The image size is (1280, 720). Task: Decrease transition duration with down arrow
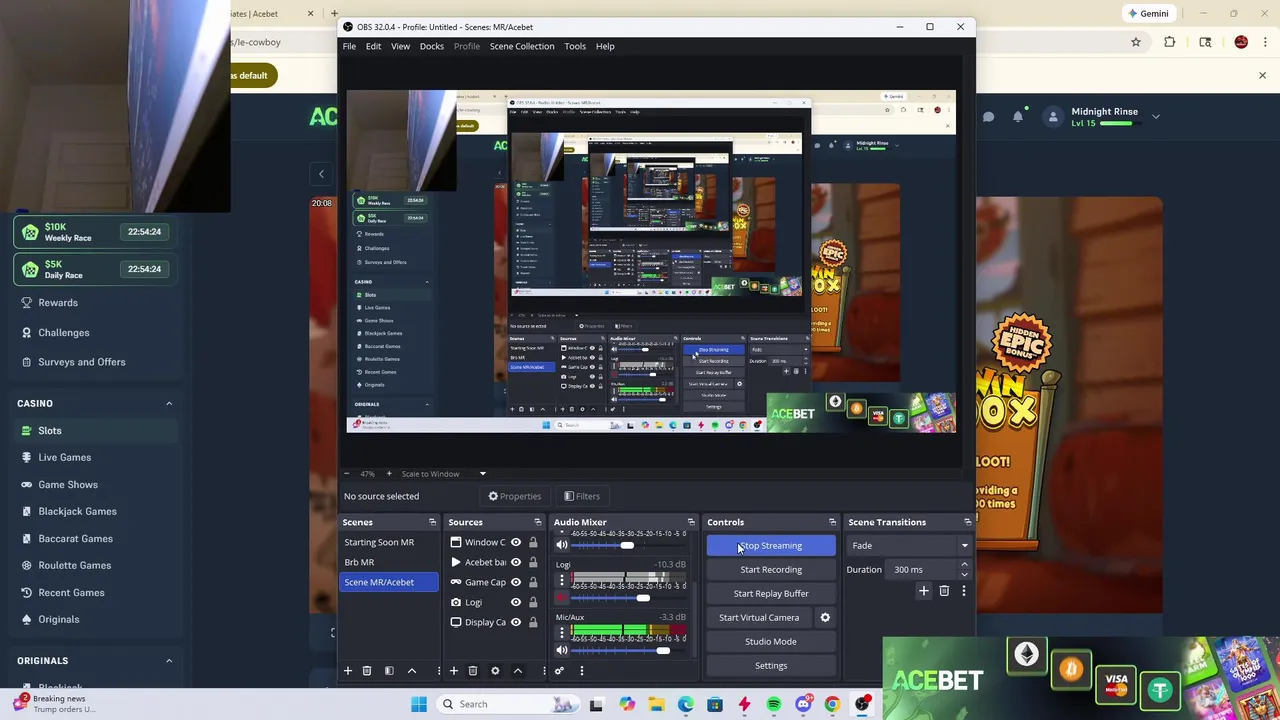(x=964, y=574)
